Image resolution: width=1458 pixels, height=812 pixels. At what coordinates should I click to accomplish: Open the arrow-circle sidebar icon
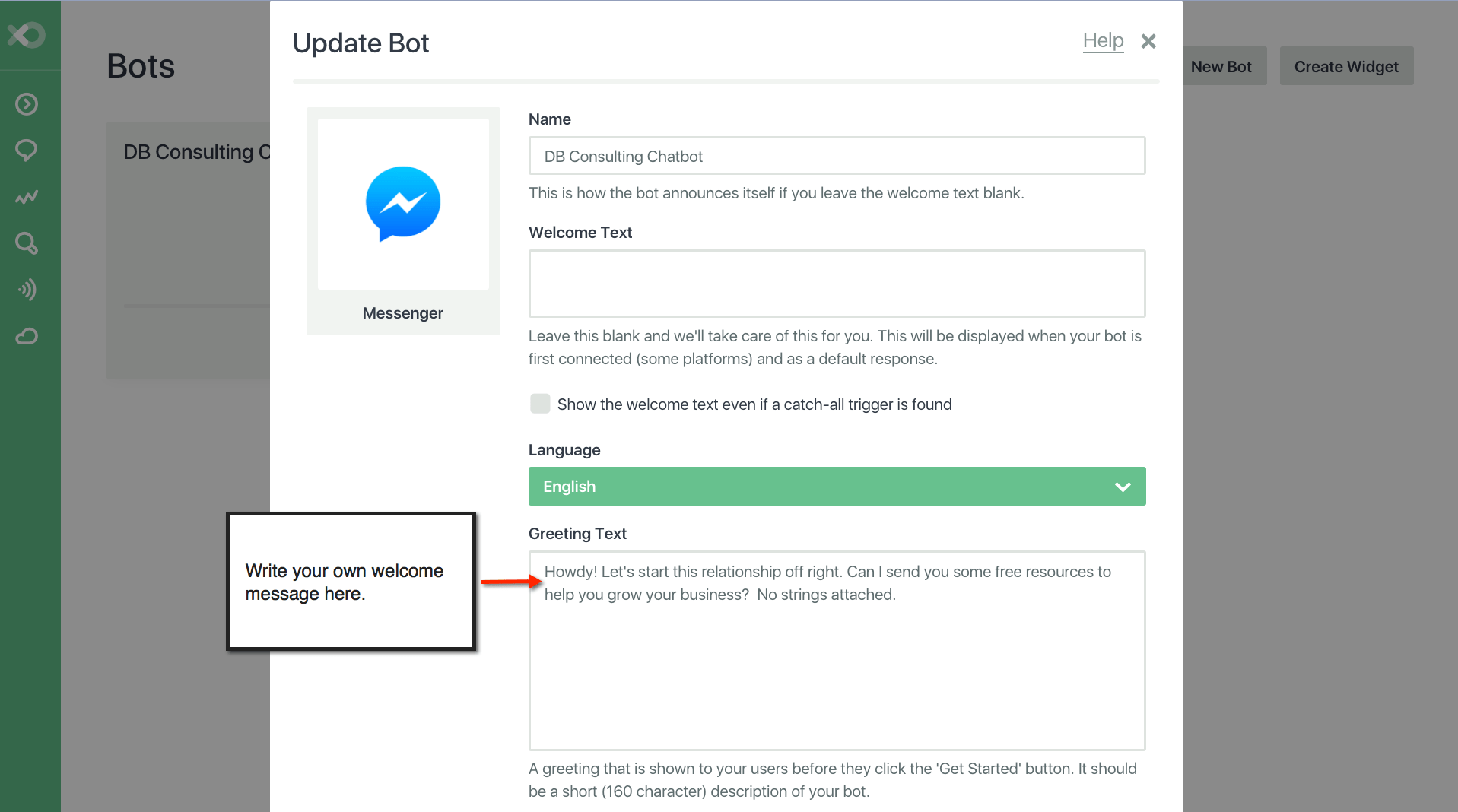coord(27,104)
